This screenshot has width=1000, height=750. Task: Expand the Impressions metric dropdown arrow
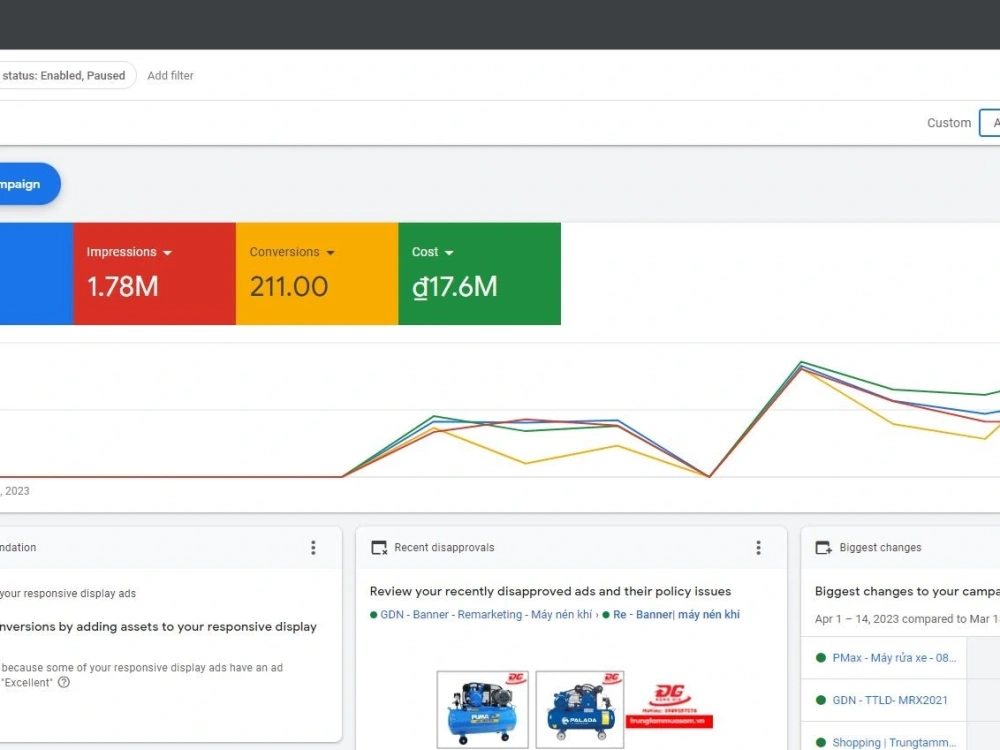pyautogui.click(x=167, y=253)
